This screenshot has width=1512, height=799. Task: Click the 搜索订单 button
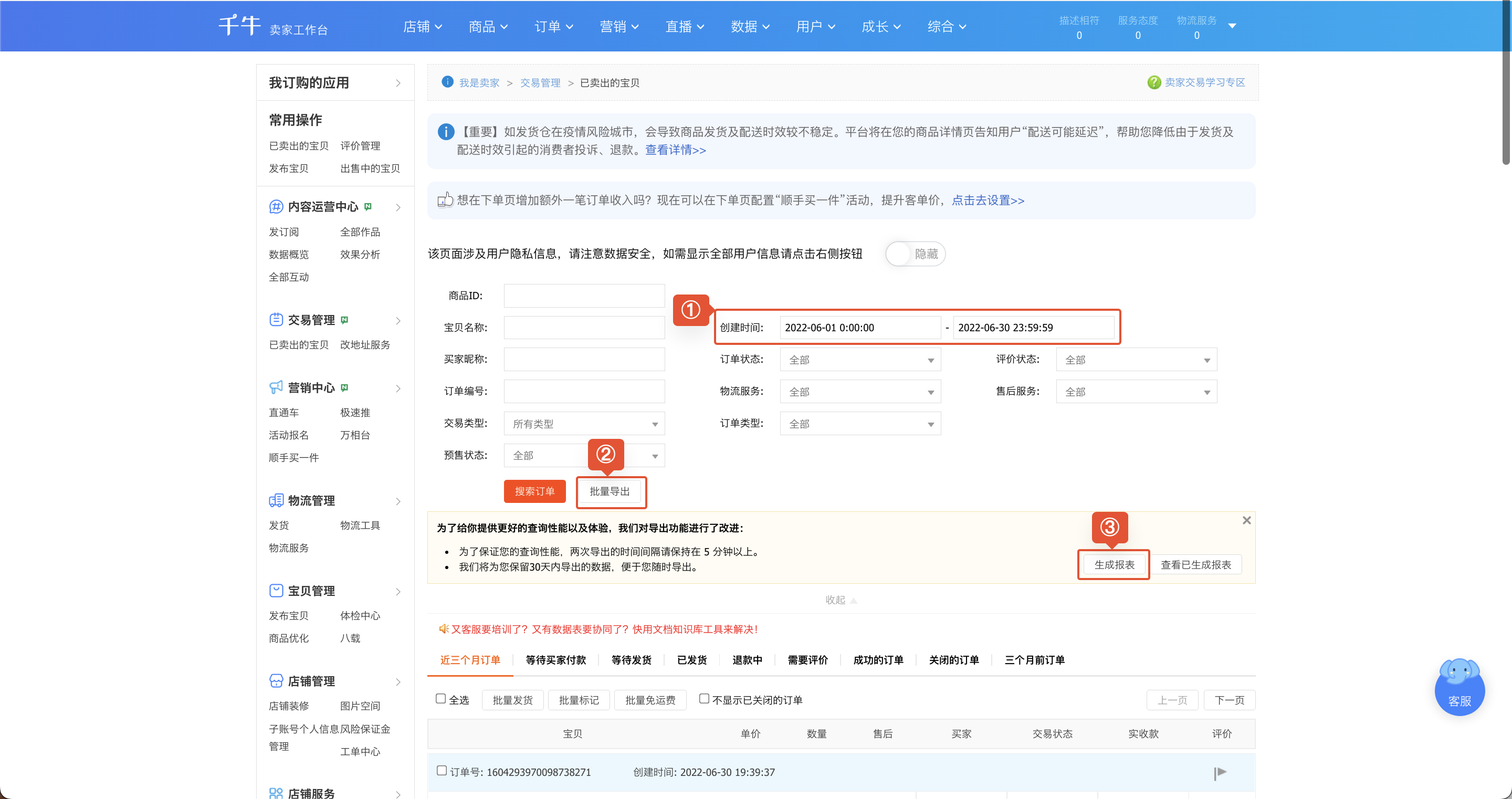535,491
